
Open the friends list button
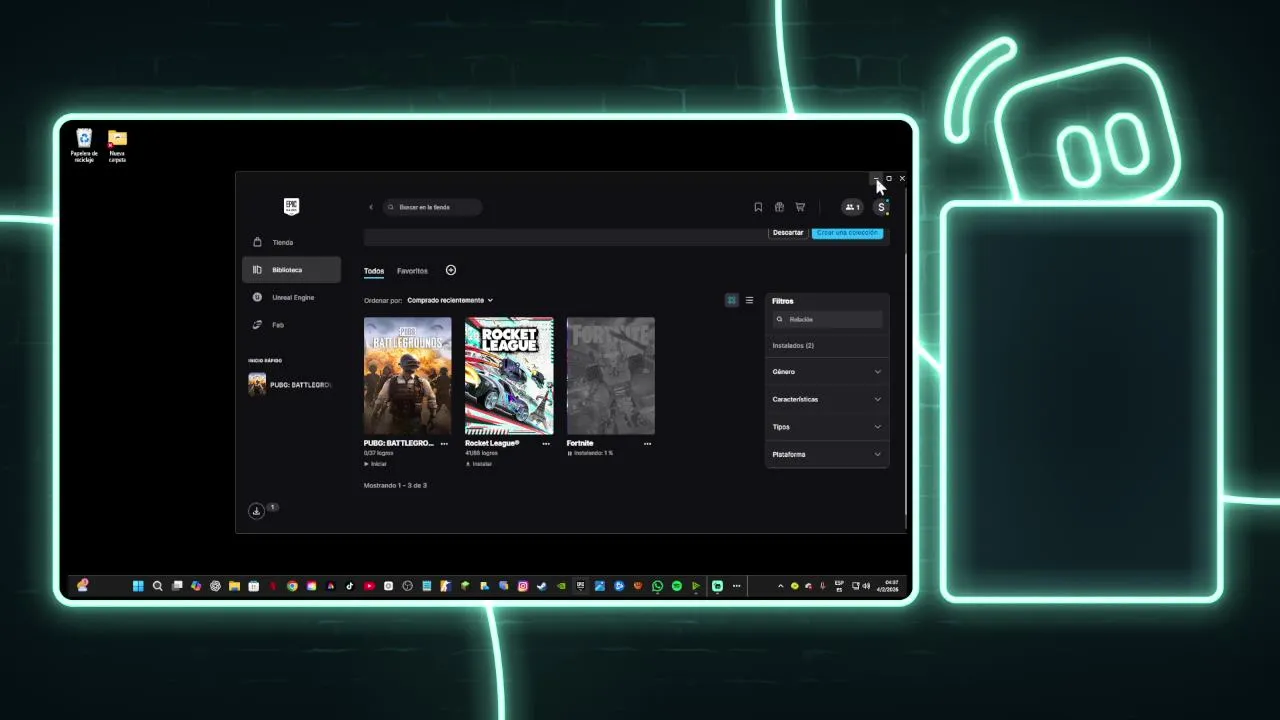click(852, 207)
